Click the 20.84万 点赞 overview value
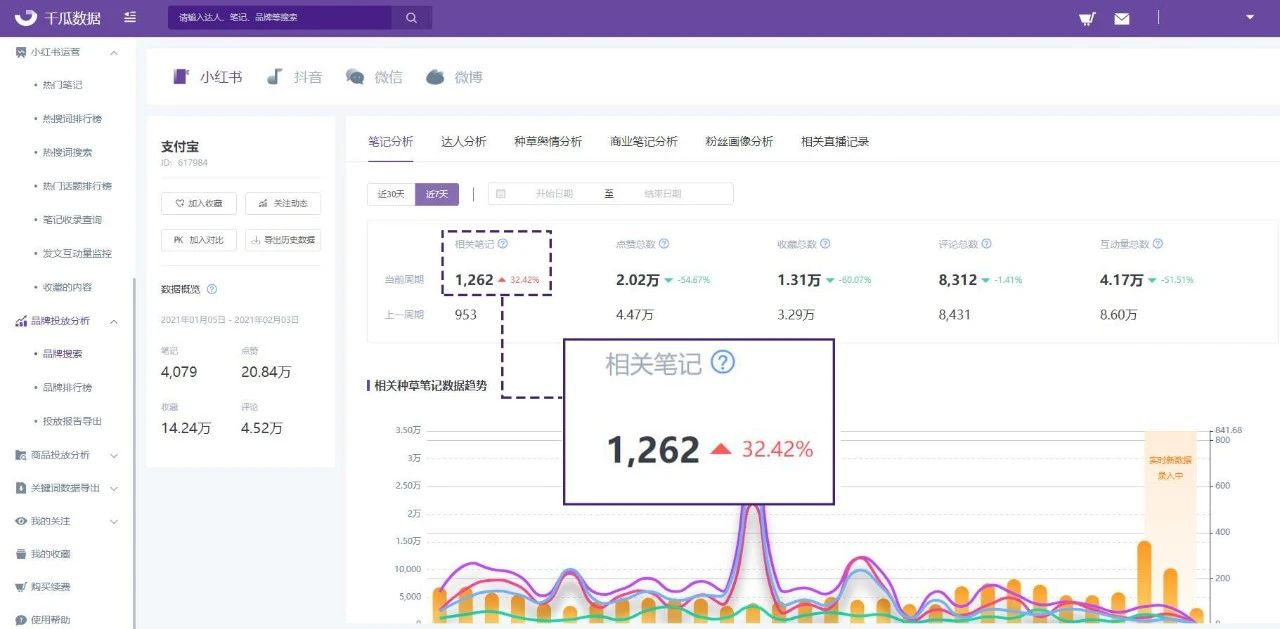 click(x=266, y=372)
